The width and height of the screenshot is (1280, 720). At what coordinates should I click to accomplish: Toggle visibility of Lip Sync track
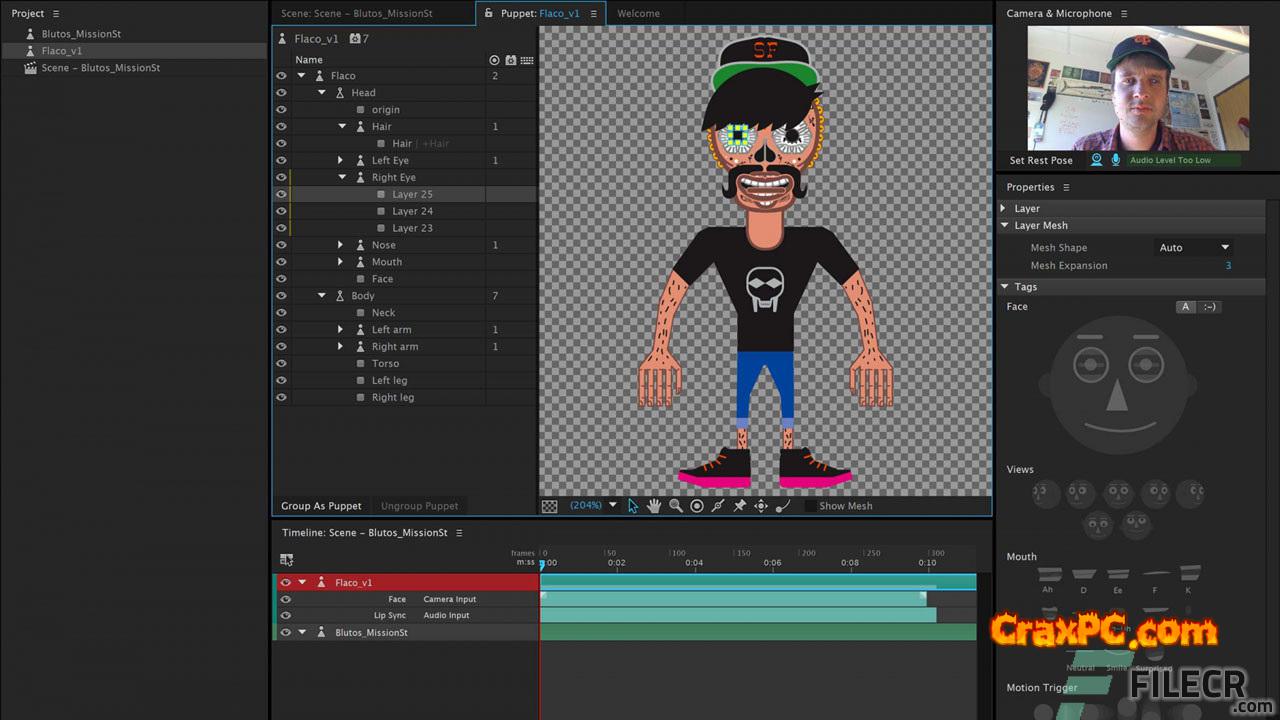point(286,616)
